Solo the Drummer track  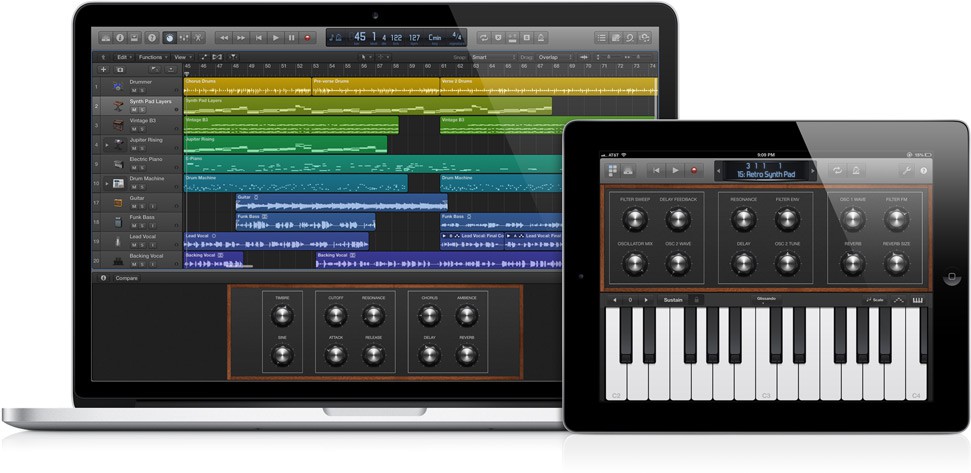(x=142, y=90)
